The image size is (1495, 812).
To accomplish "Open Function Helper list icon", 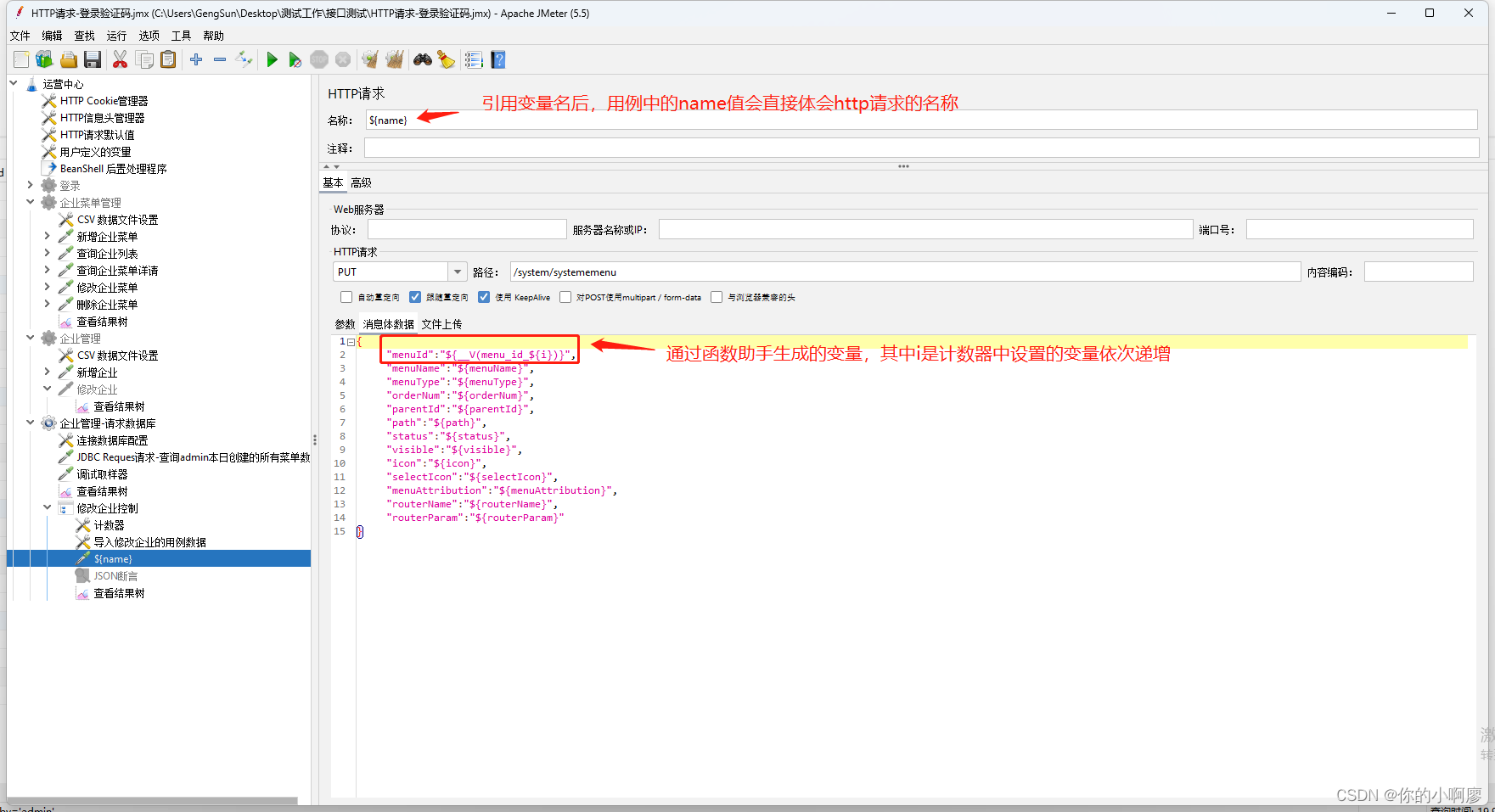I will point(474,59).
